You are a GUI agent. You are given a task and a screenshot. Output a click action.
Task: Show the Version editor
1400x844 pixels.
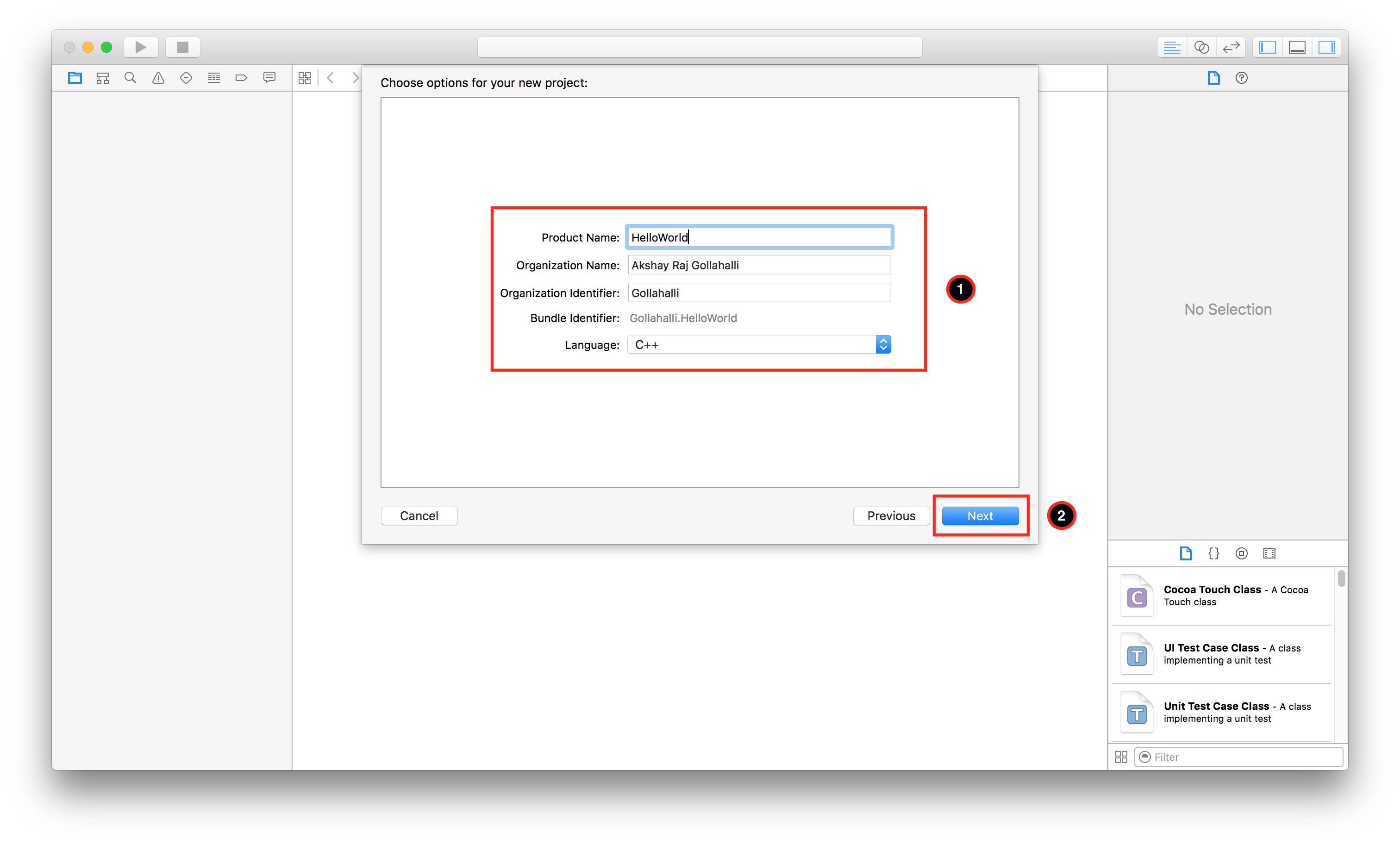coord(1231,47)
